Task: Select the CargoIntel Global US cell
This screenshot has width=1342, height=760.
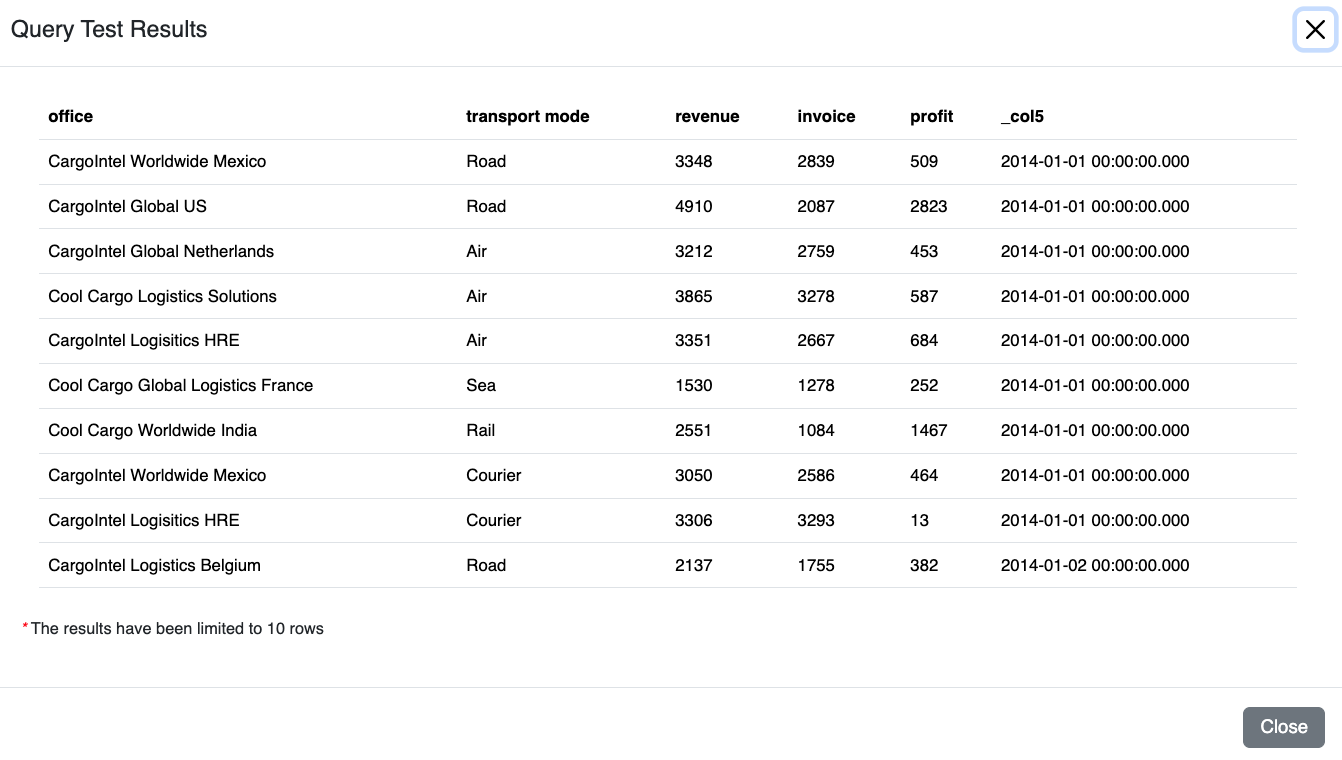Action: (127, 206)
